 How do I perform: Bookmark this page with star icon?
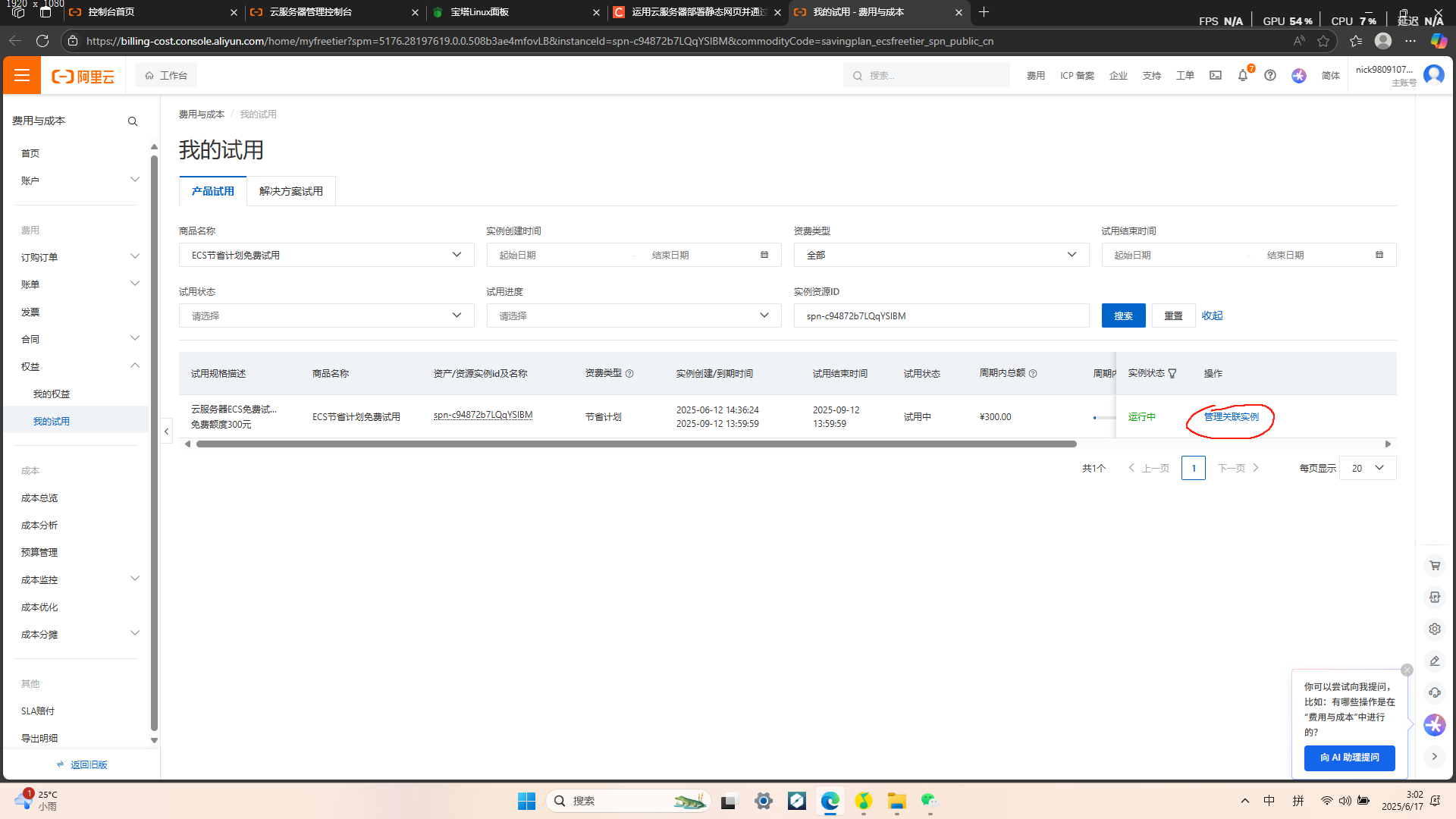(x=1324, y=41)
